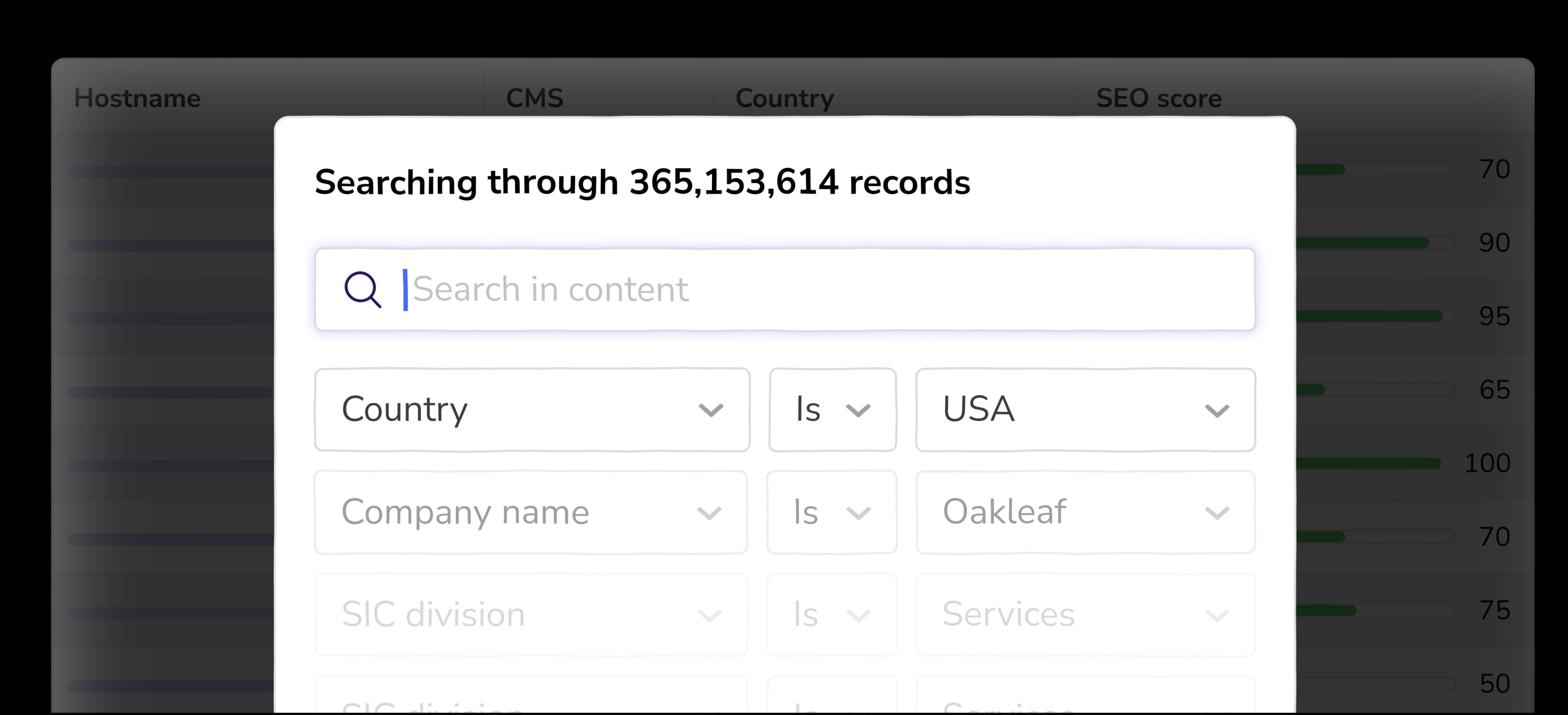
Task: Sort by the CMS column header
Action: 534,98
